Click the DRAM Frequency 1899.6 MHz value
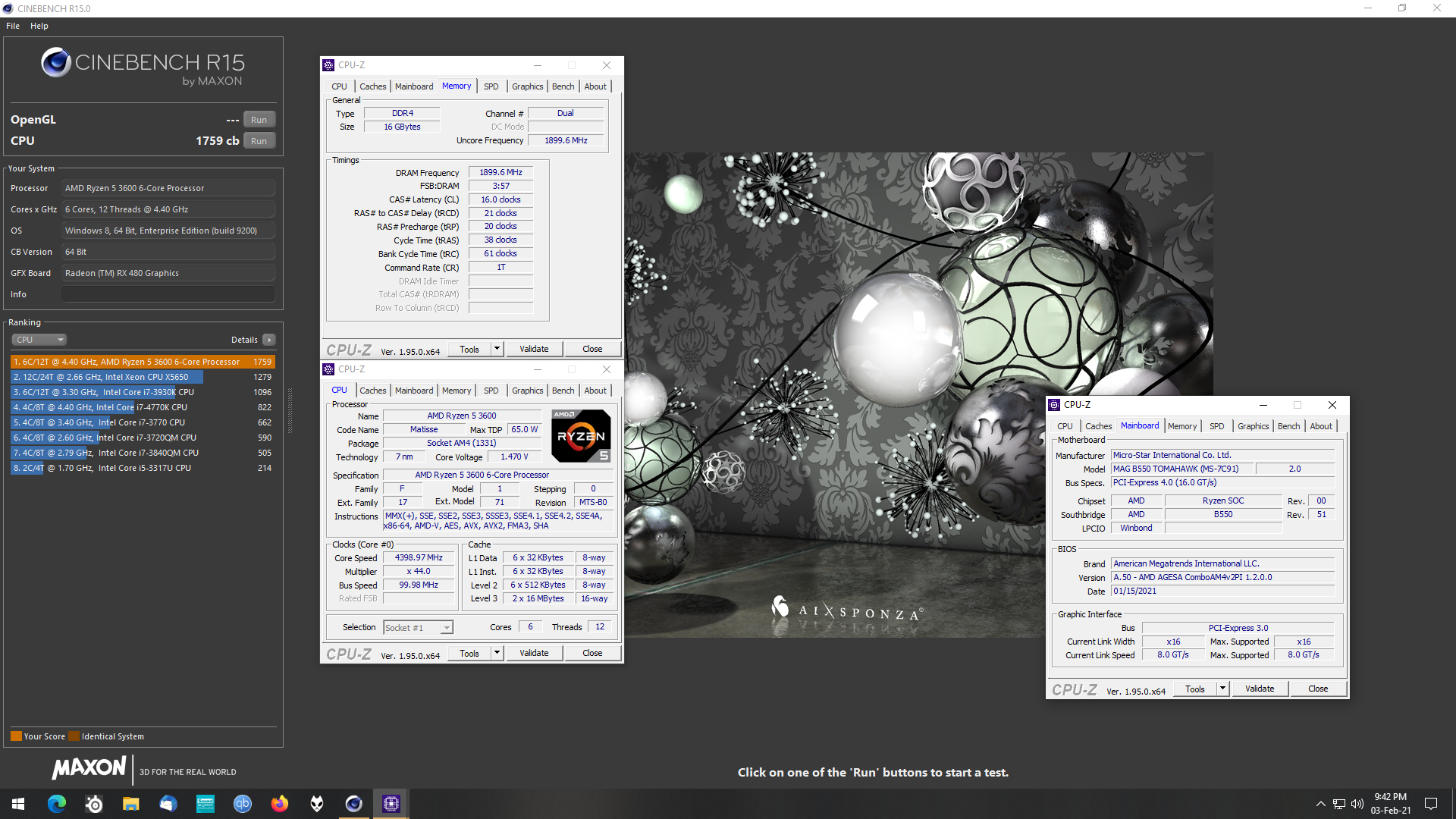This screenshot has height=819, width=1456. 500,172
